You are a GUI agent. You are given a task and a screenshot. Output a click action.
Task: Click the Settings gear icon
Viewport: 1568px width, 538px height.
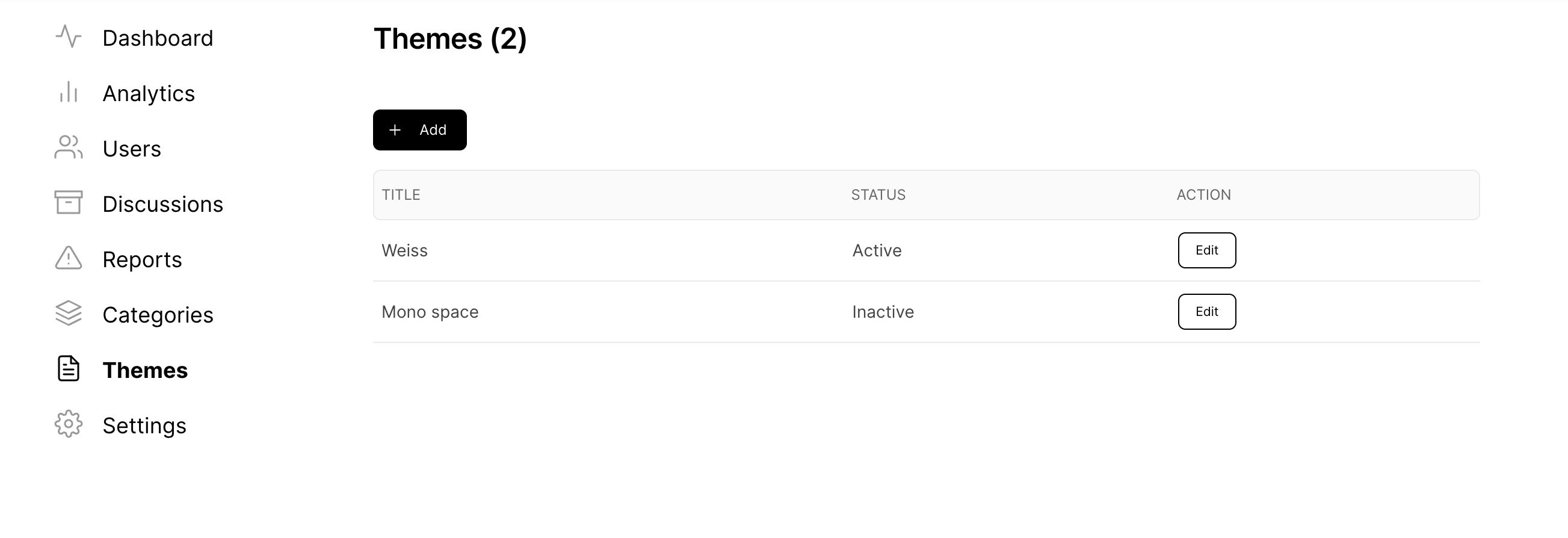pyautogui.click(x=68, y=424)
